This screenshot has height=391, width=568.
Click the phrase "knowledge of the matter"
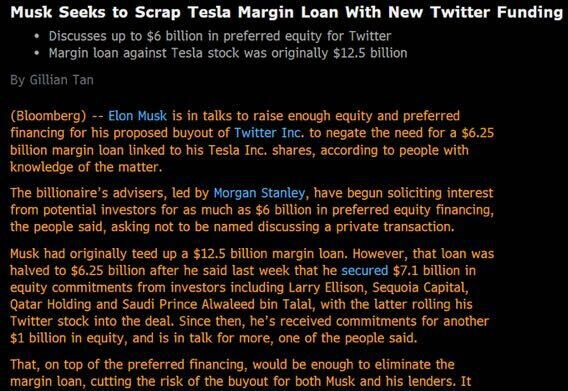pyautogui.click(x=85, y=167)
